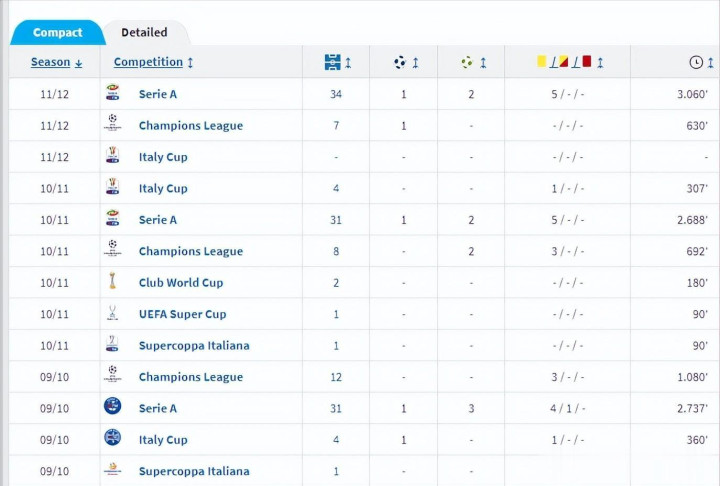Click UEFA Super Cup logo icon

coord(113,314)
